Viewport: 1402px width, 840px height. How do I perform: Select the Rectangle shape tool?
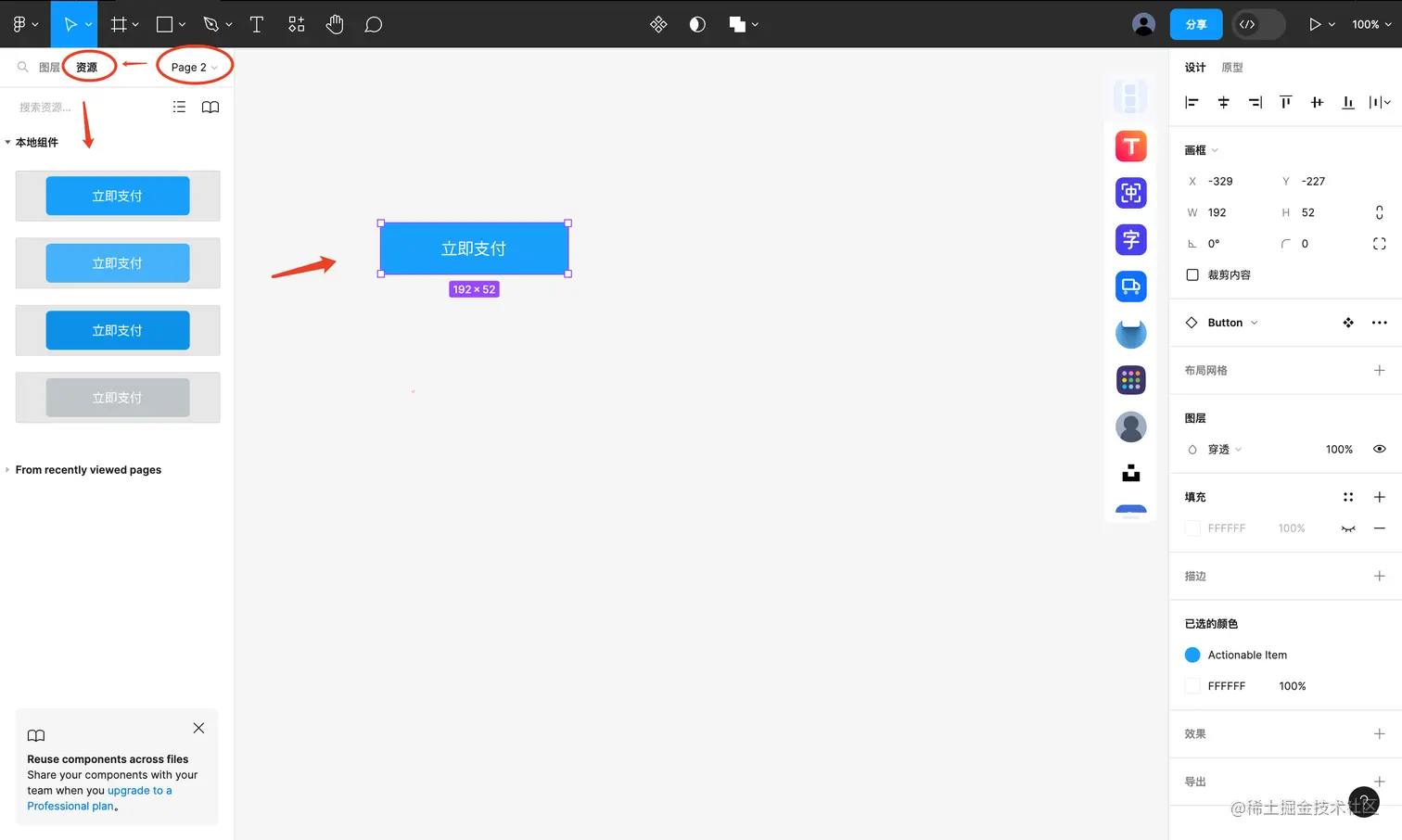pyautogui.click(x=165, y=25)
